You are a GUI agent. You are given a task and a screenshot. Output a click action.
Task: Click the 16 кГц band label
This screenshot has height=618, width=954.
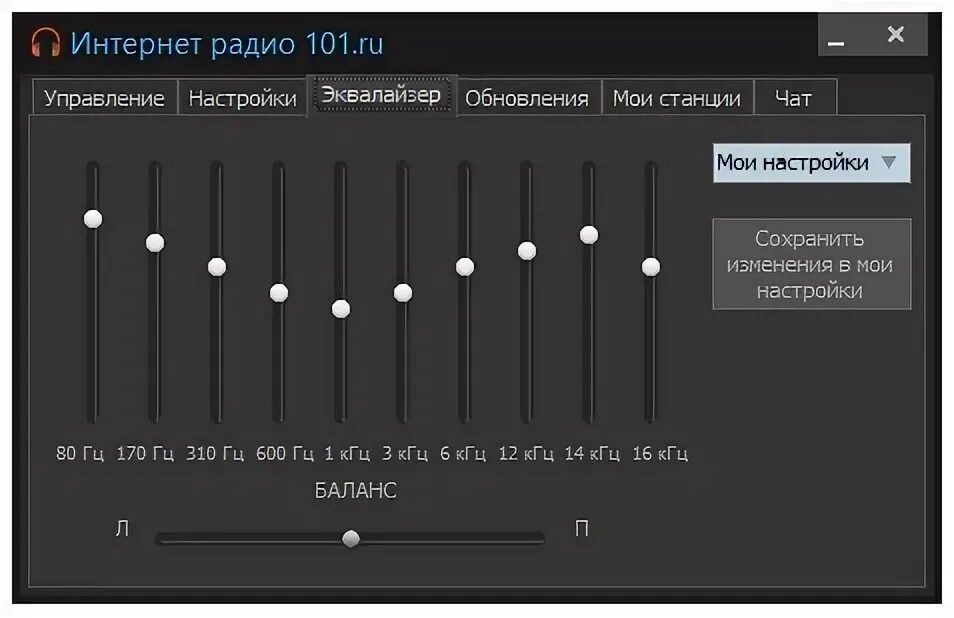pyautogui.click(x=660, y=453)
